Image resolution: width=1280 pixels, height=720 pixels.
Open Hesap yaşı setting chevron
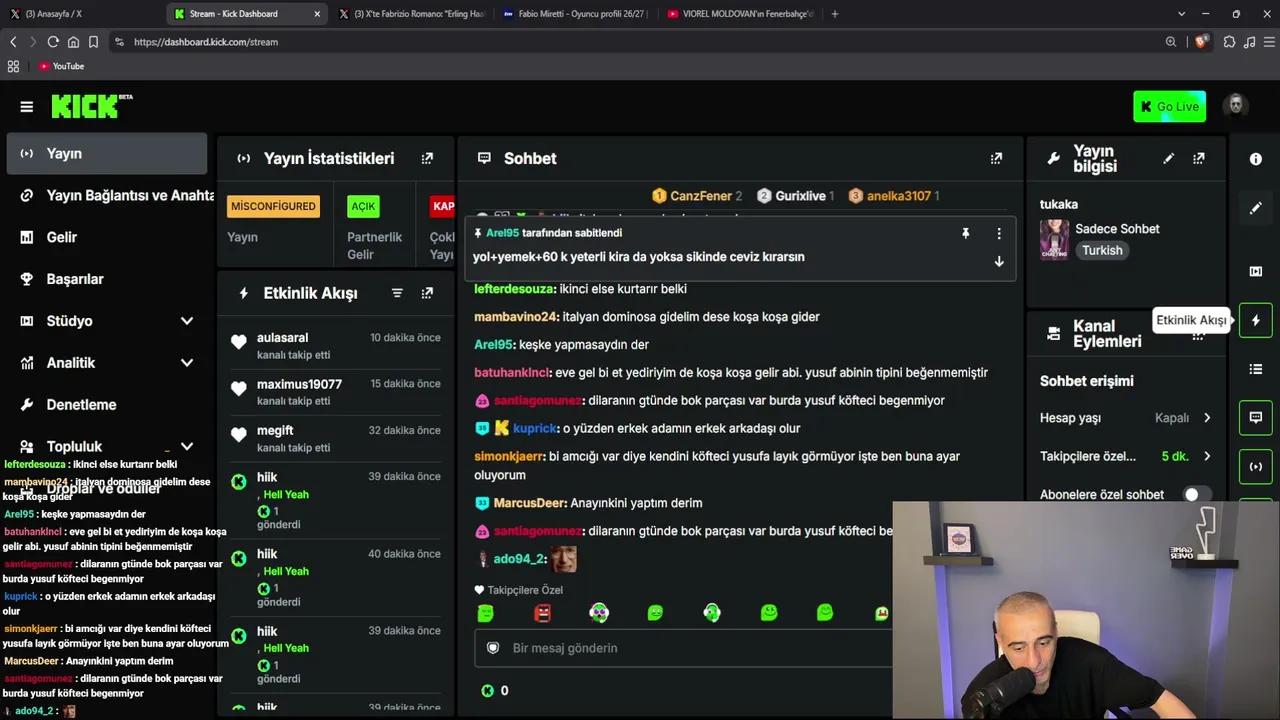click(x=1207, y=418)
